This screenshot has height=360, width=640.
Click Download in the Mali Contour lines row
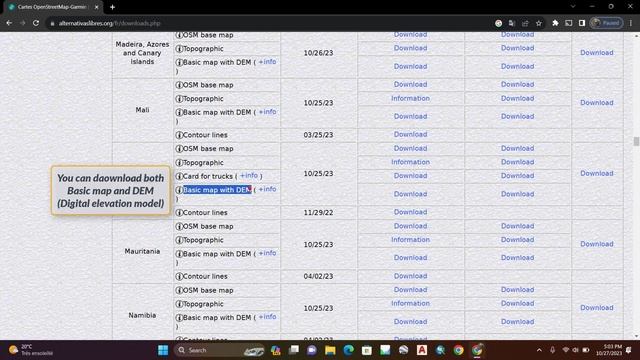410,134
